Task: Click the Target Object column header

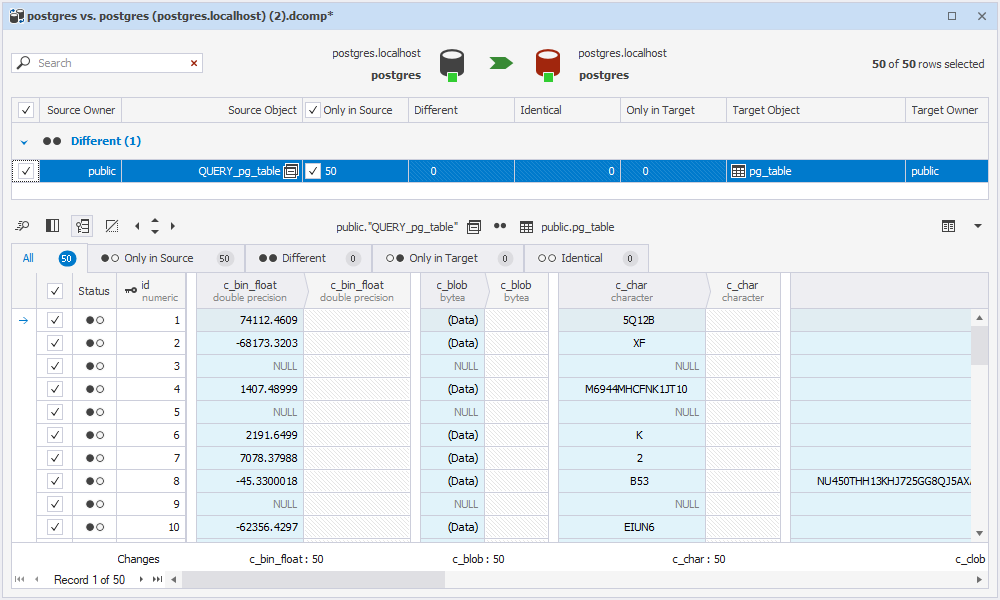Action: tap(816, 110)
